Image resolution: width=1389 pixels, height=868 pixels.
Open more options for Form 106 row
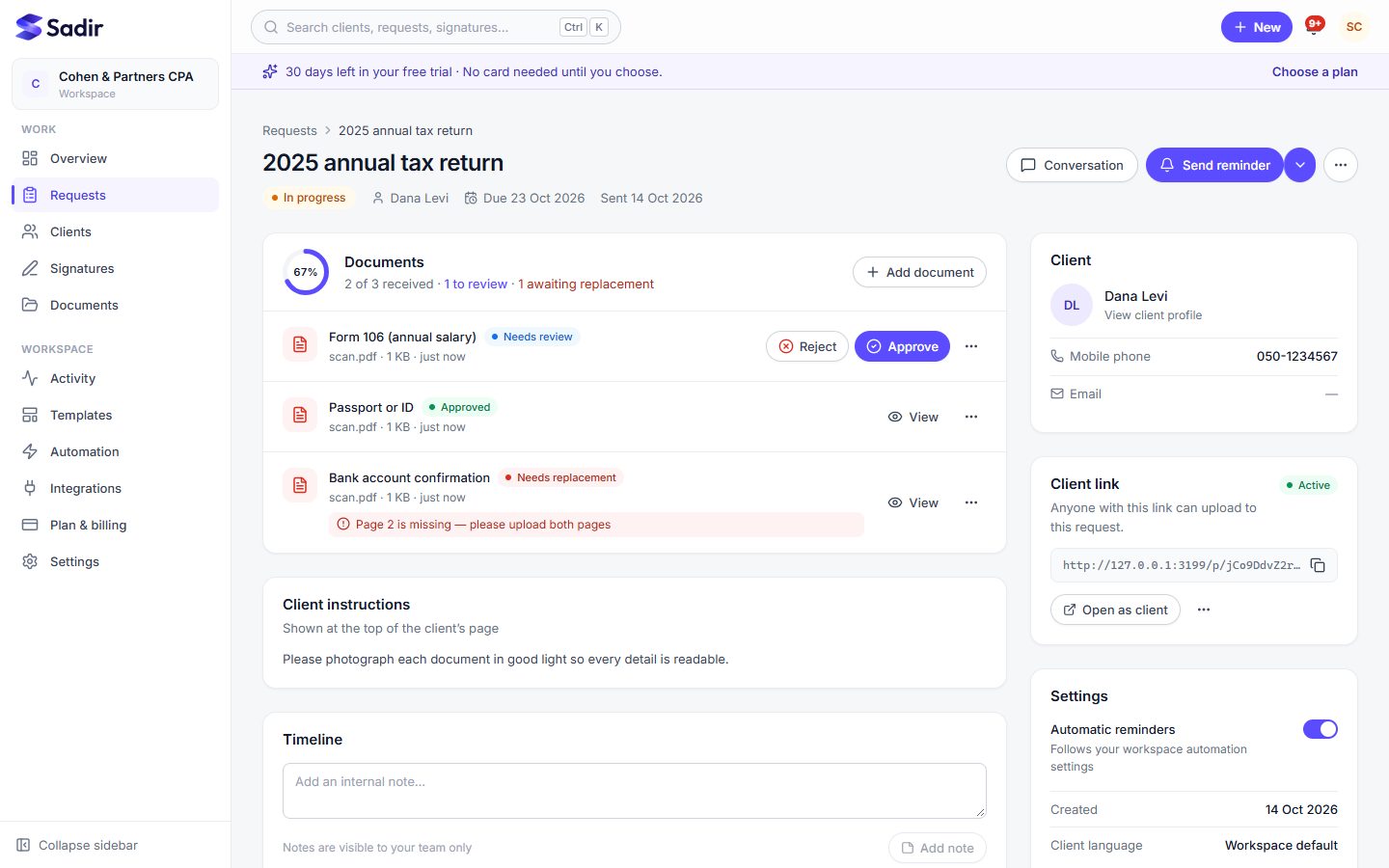tap(971, 346)
